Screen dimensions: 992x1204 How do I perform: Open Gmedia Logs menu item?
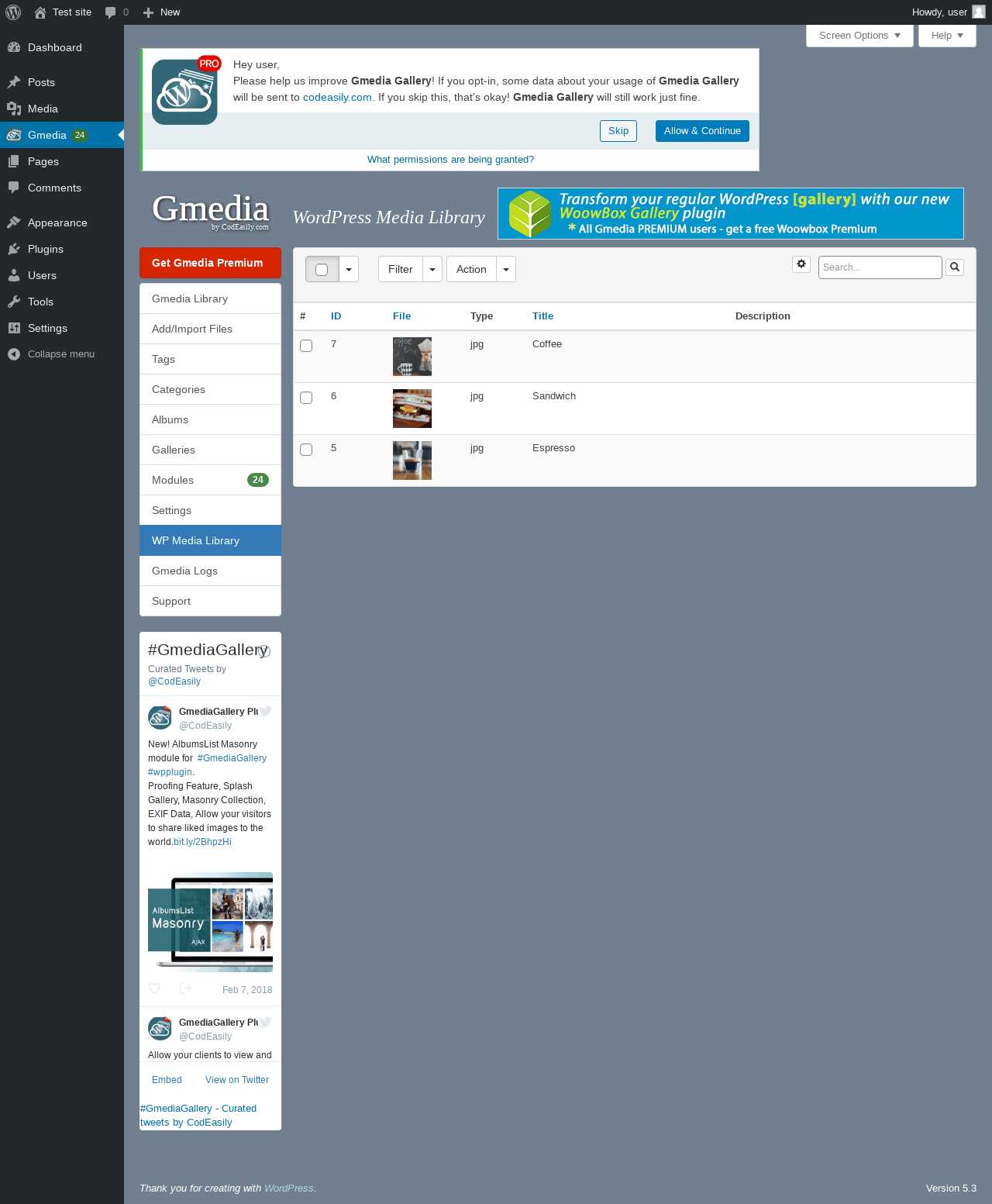coord(210,571)
